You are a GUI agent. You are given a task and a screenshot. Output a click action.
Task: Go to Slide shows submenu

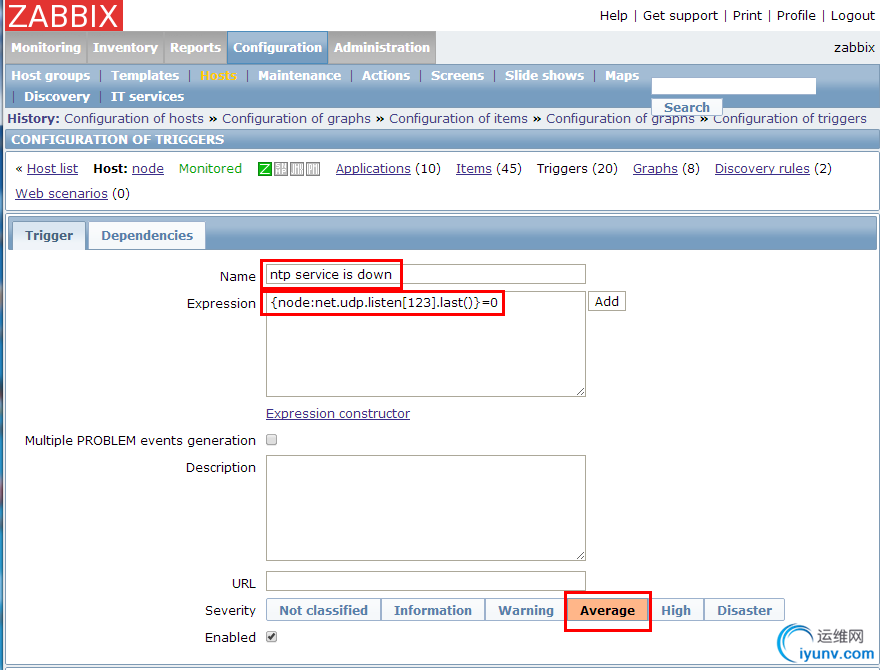click(x=544, y=75)
